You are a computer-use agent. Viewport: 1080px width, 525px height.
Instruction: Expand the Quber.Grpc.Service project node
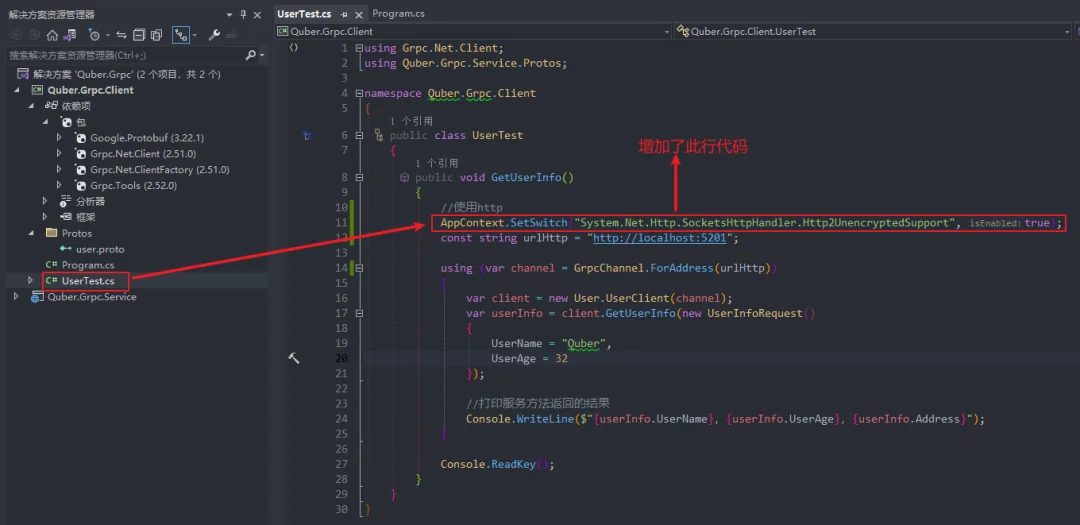pyautogui.click(x=17, y=297)
